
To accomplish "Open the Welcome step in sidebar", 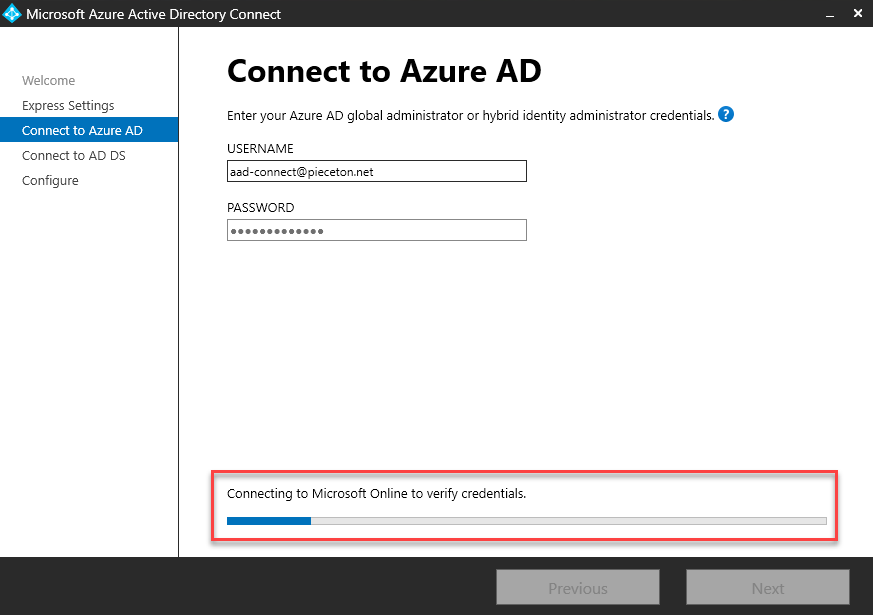I will click(48, 81).
